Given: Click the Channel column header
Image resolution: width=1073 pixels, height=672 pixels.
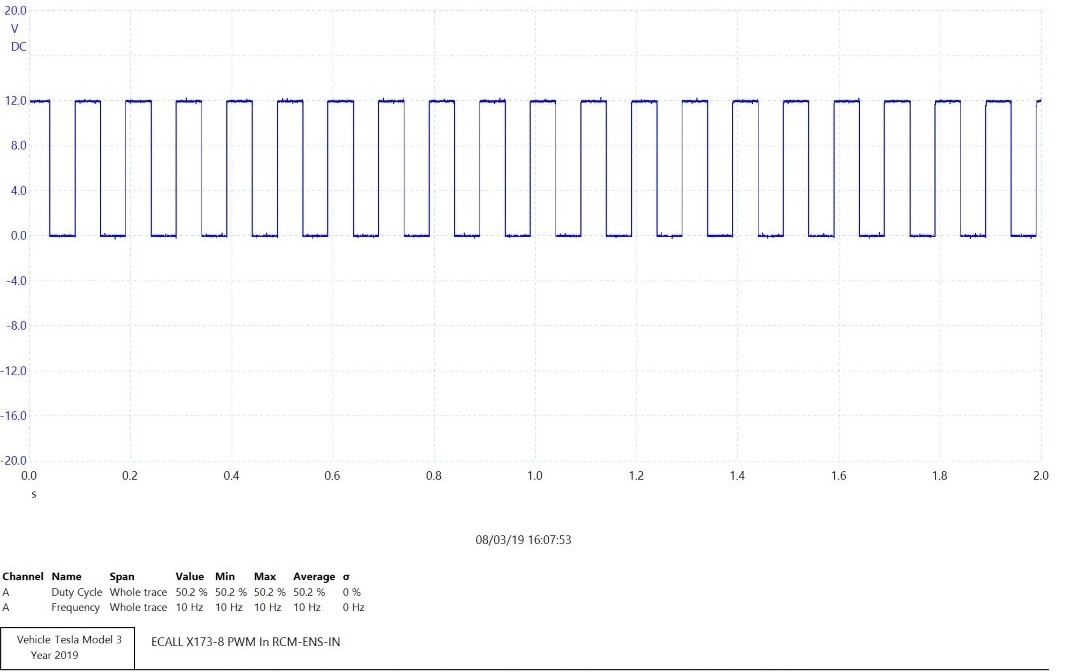Looking at the screenshot, I should point(23,577).
